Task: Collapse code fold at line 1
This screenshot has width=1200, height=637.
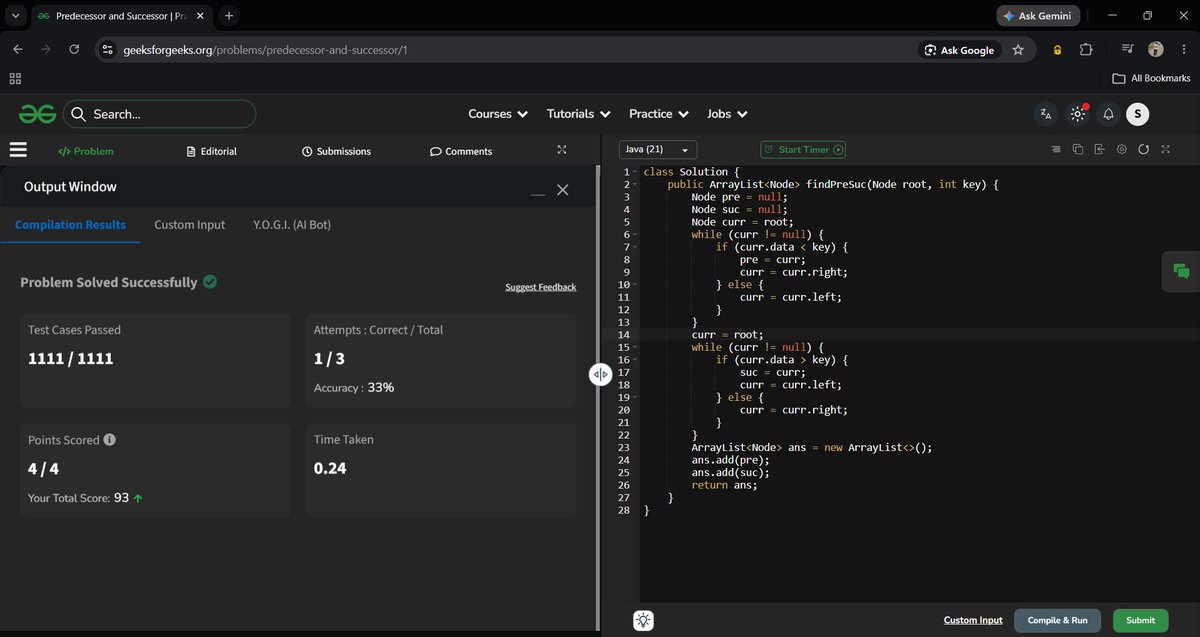Action: point(634,173)
